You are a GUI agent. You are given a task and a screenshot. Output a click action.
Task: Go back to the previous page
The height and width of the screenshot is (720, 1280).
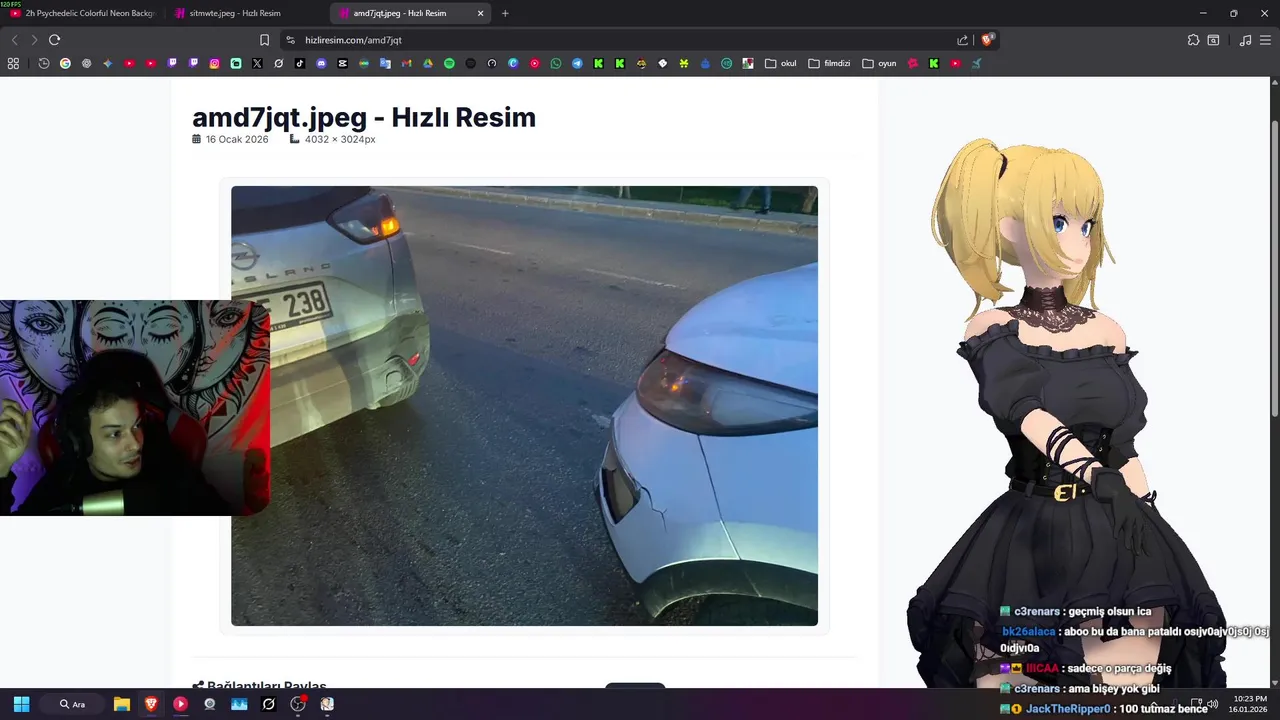(14, 40)
